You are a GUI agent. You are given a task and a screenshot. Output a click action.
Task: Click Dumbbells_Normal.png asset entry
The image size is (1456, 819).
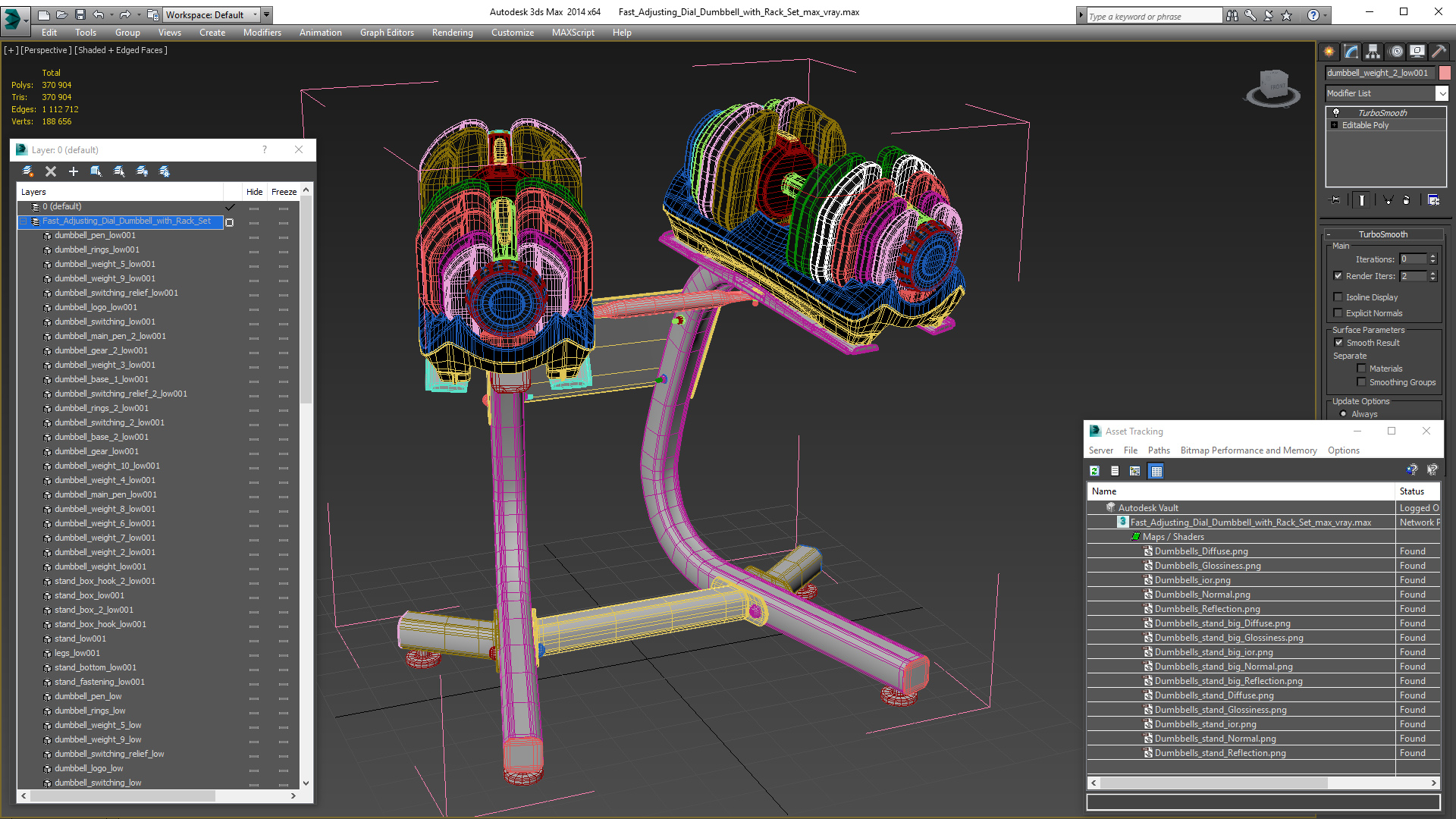point(1202,595)
